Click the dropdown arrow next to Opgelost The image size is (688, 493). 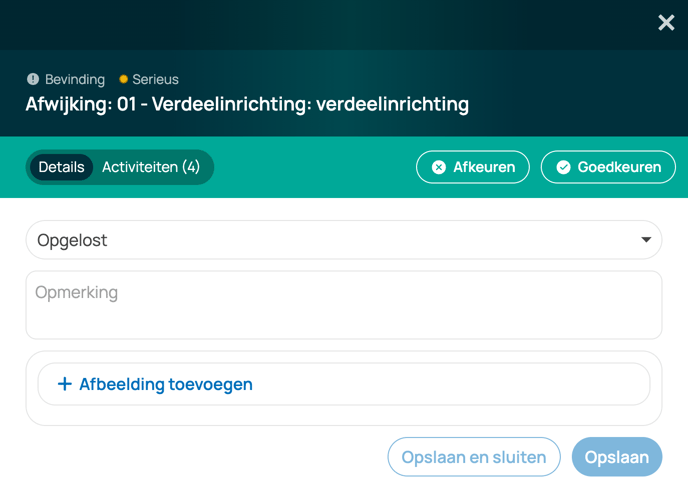(x=646, y=240)
